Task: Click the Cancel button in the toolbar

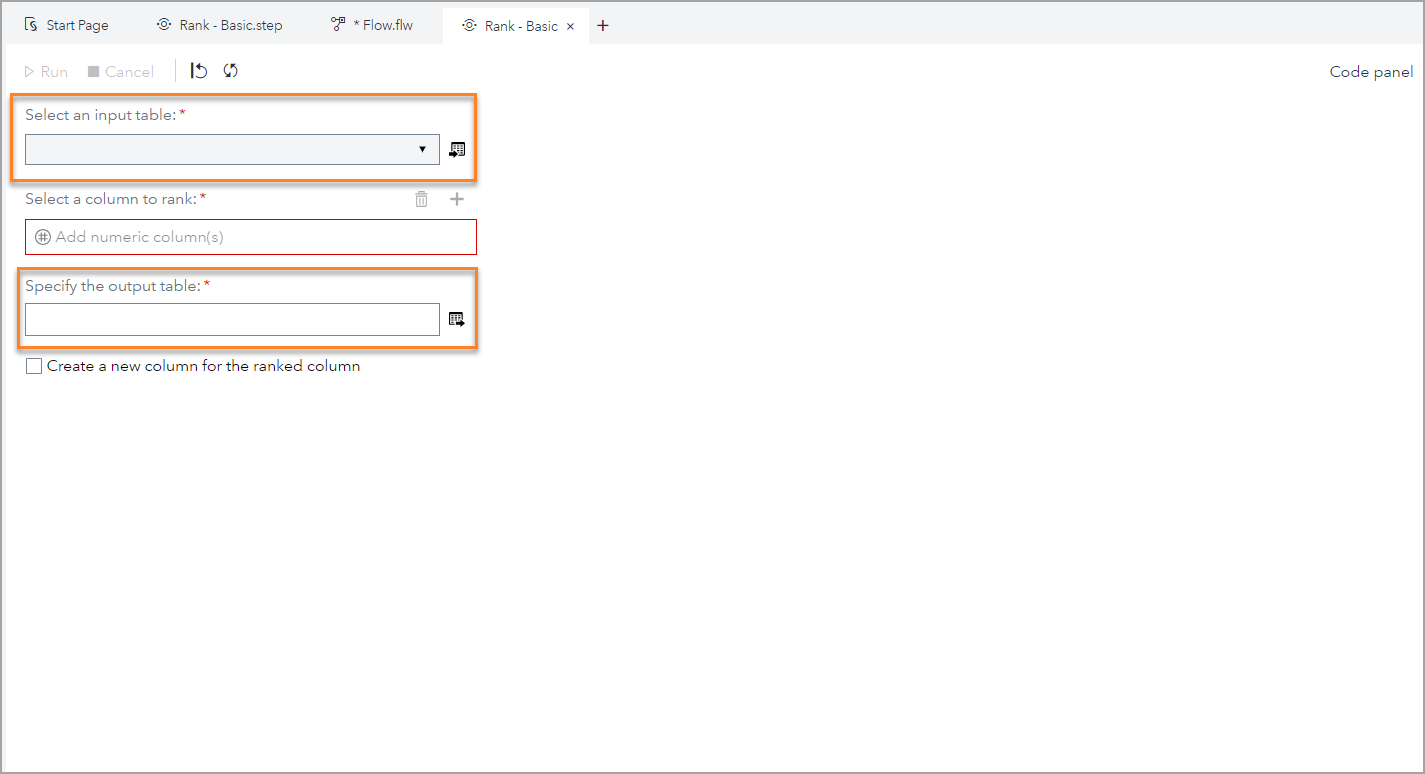Action: coord(120,71)
